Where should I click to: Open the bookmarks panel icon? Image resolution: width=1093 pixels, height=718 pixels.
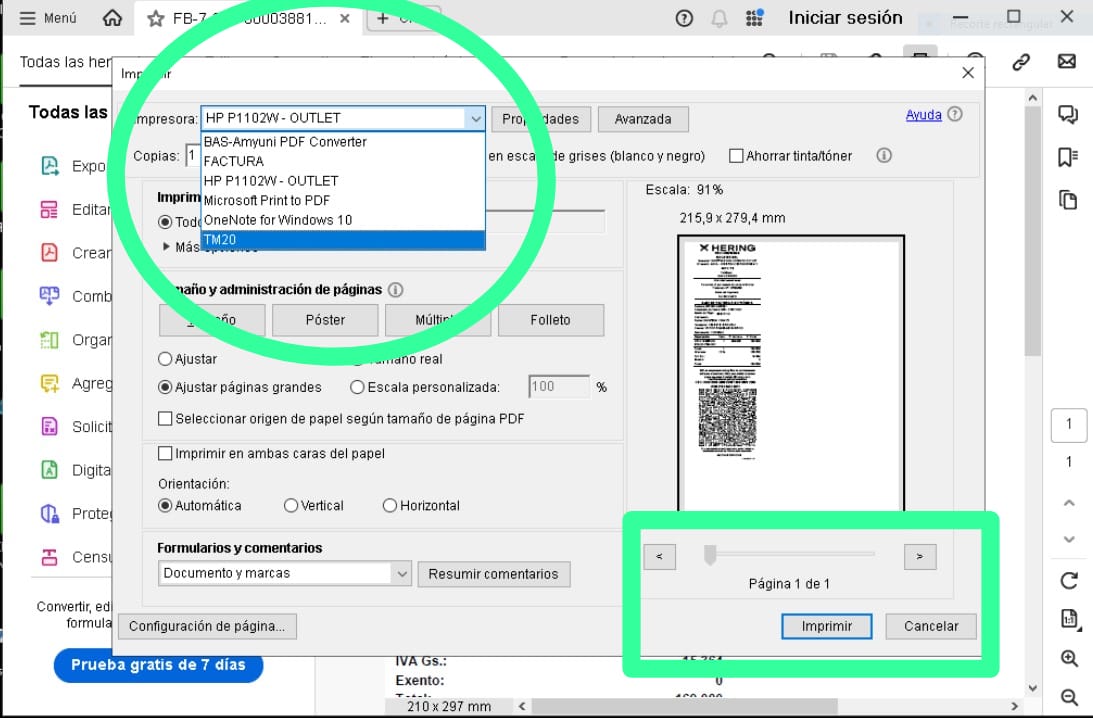[x=1068, y=157]
